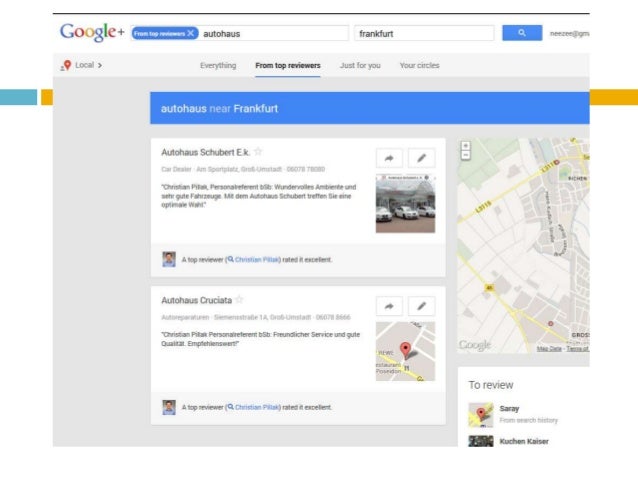The width and height of the screenshot is (638, 479).
Task: Click the Map Data link on map
Action: pyautogui.click(x=549, y=349)
